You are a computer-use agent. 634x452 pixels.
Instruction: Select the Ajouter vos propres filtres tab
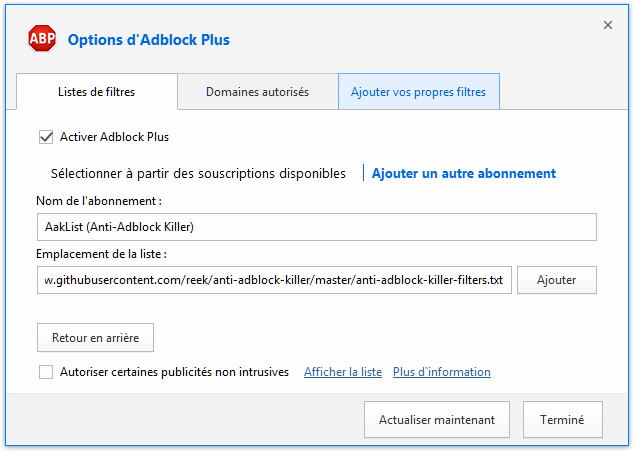418,92
